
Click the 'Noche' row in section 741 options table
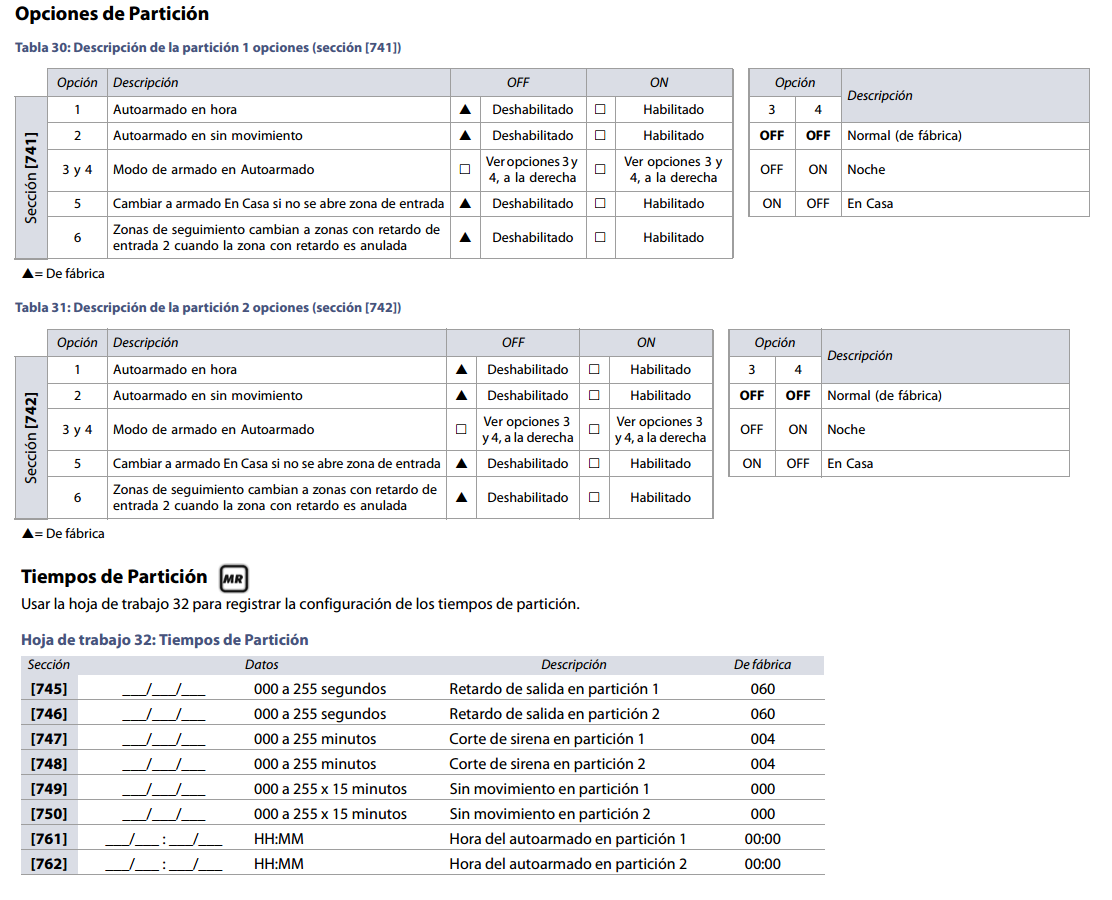click(x=918, y=169)
